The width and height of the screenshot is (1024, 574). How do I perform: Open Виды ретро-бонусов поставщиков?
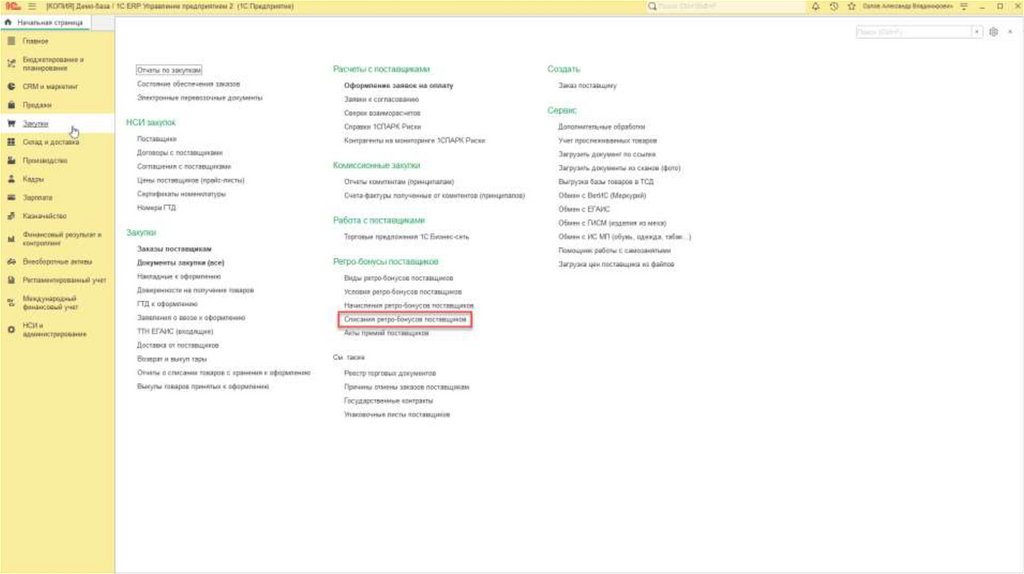[x=398, y=278]
